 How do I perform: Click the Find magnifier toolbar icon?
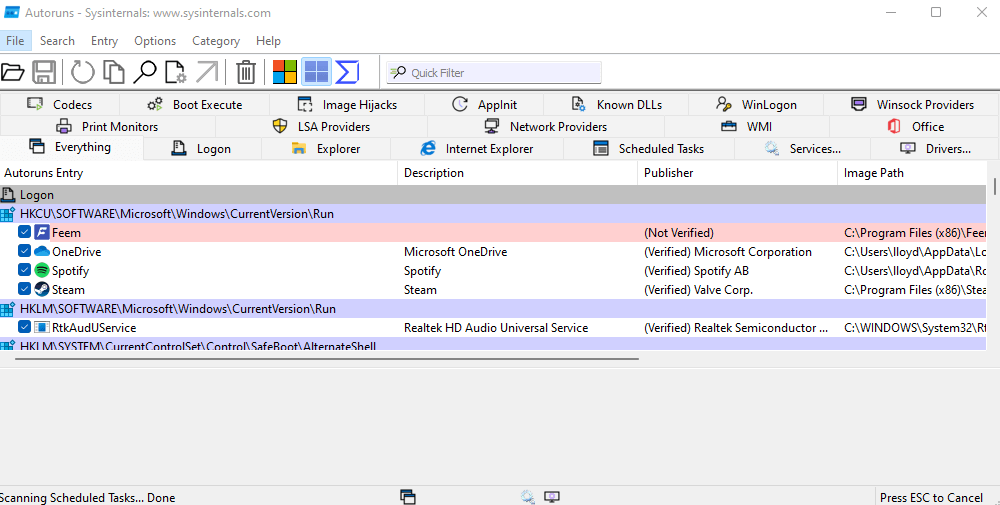[145, 72]
